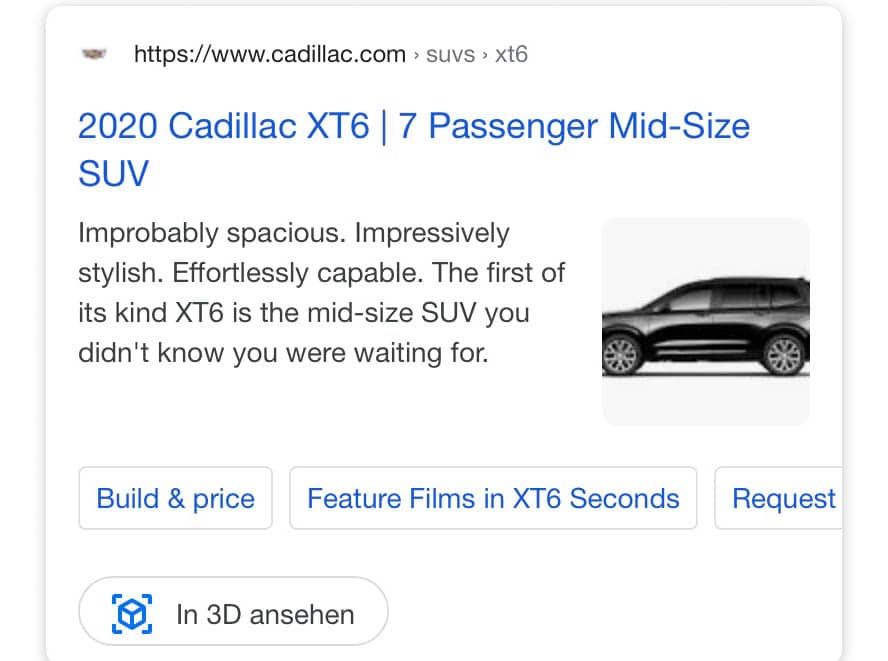Select the 'xt6' breadcrumb segment
The image size is (888, 661).
click(x=511, y=54)
